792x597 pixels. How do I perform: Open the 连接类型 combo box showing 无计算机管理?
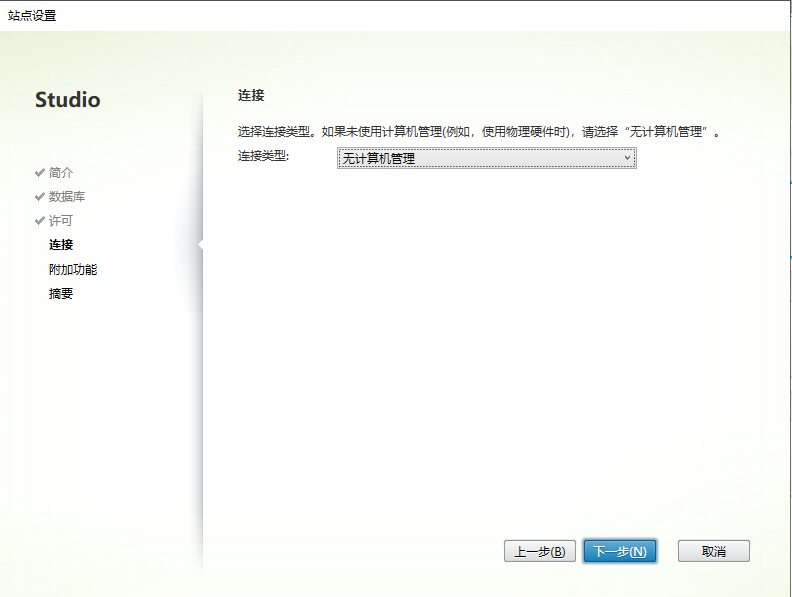pyautogui.click(x=480, y=158)
